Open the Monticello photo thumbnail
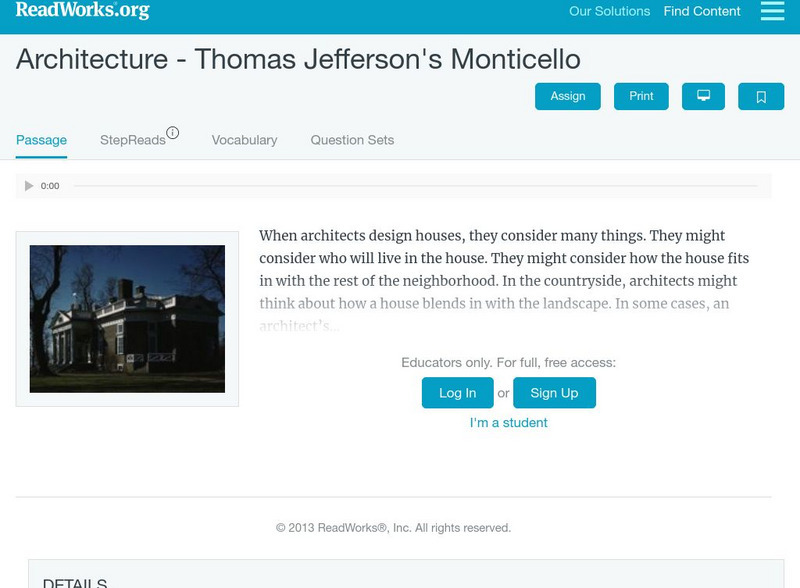 (127, 319)
